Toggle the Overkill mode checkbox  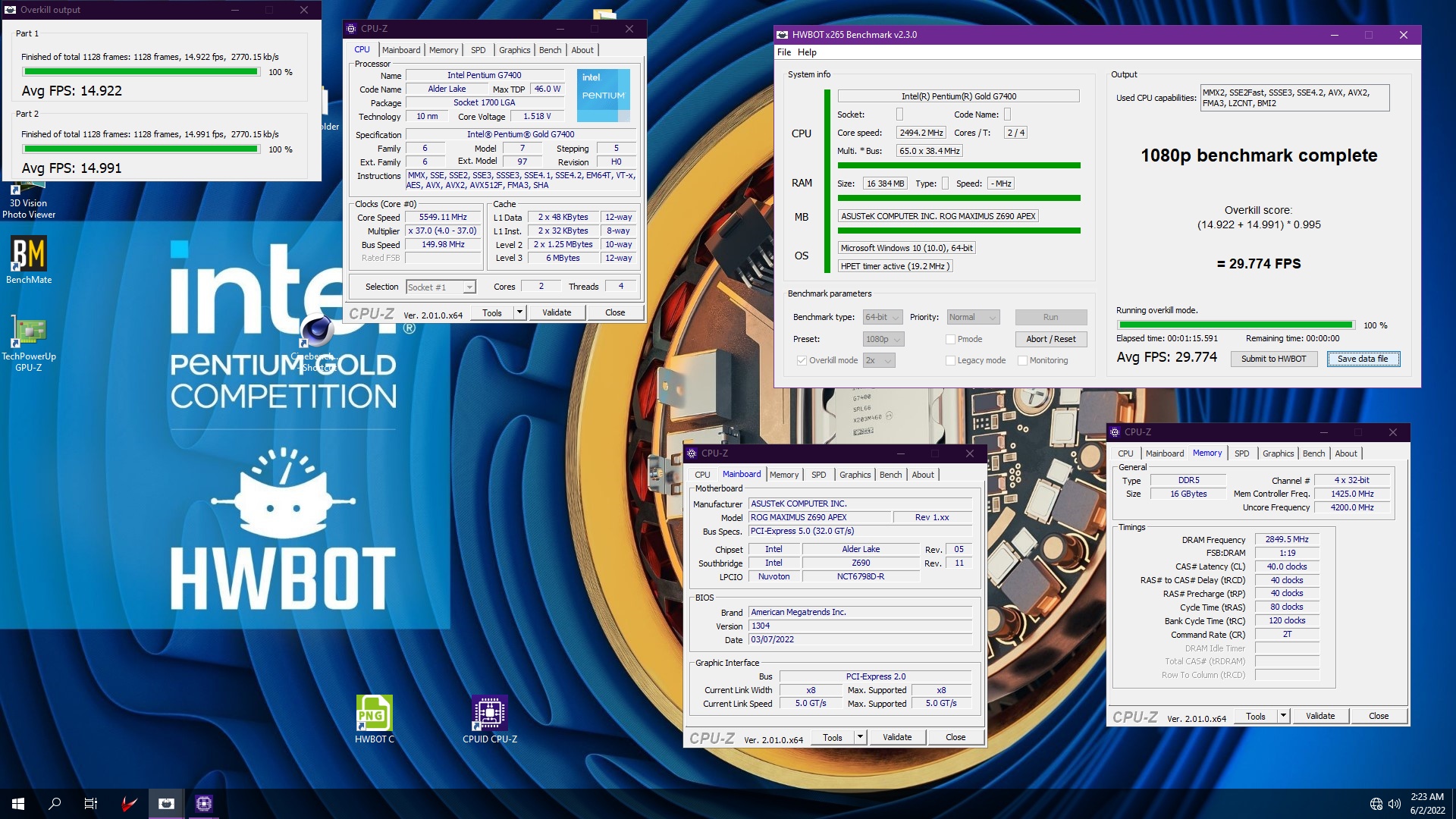pos(802,360)
